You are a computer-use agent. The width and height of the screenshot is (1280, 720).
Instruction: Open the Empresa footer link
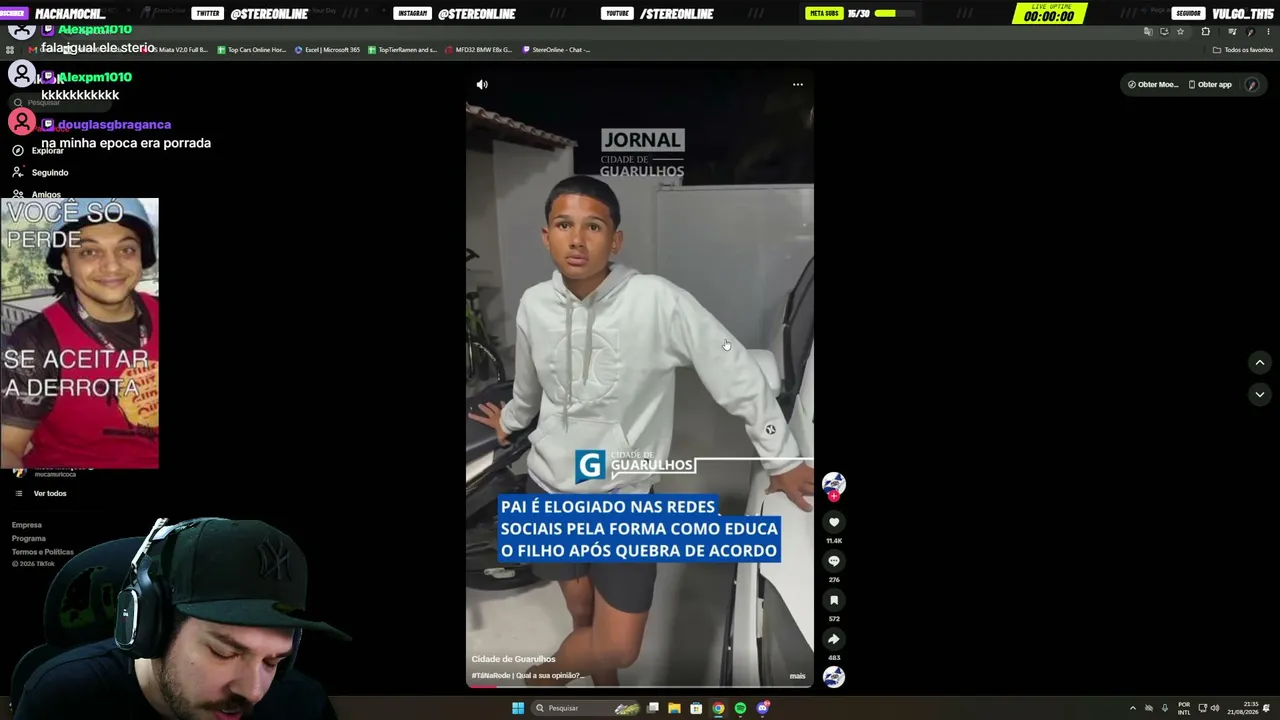[27, 525]
